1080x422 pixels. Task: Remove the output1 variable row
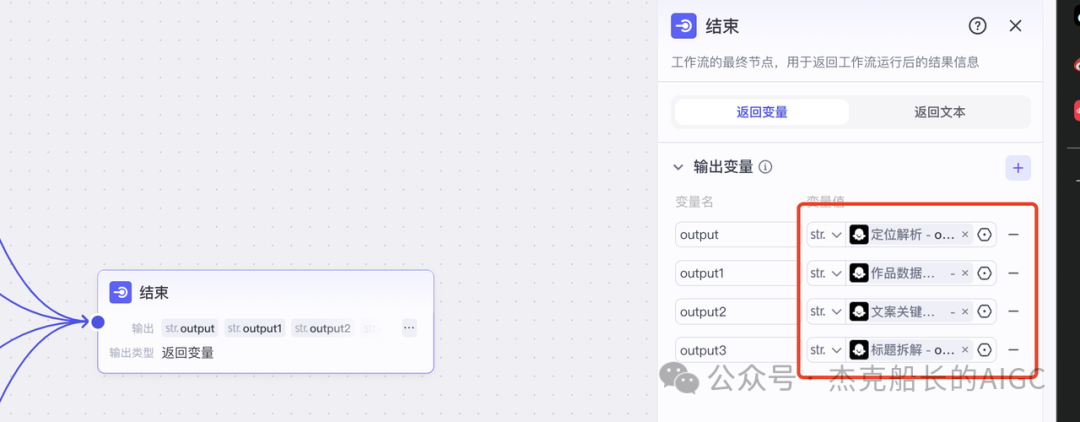click(1013, 273)
